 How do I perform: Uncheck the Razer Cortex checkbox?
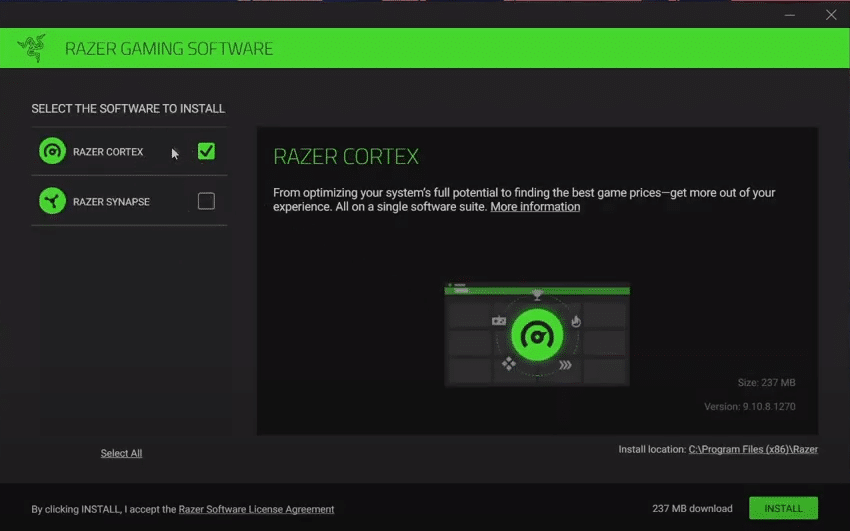pyautogui.click(x=206, y=151)
